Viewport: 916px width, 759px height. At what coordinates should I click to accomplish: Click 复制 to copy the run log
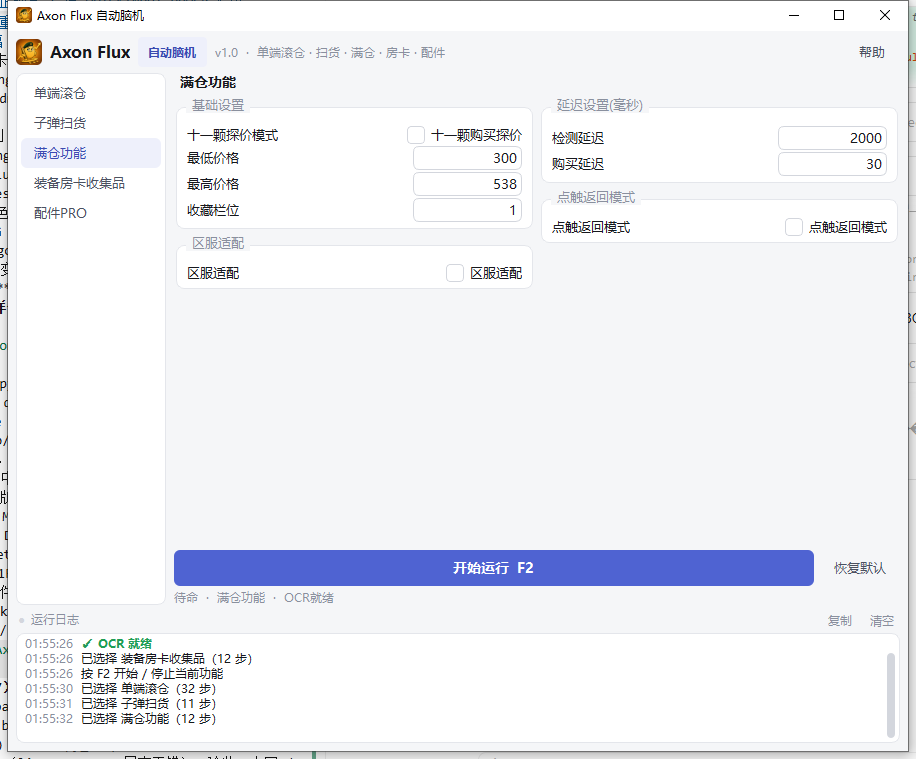[839, 621]
